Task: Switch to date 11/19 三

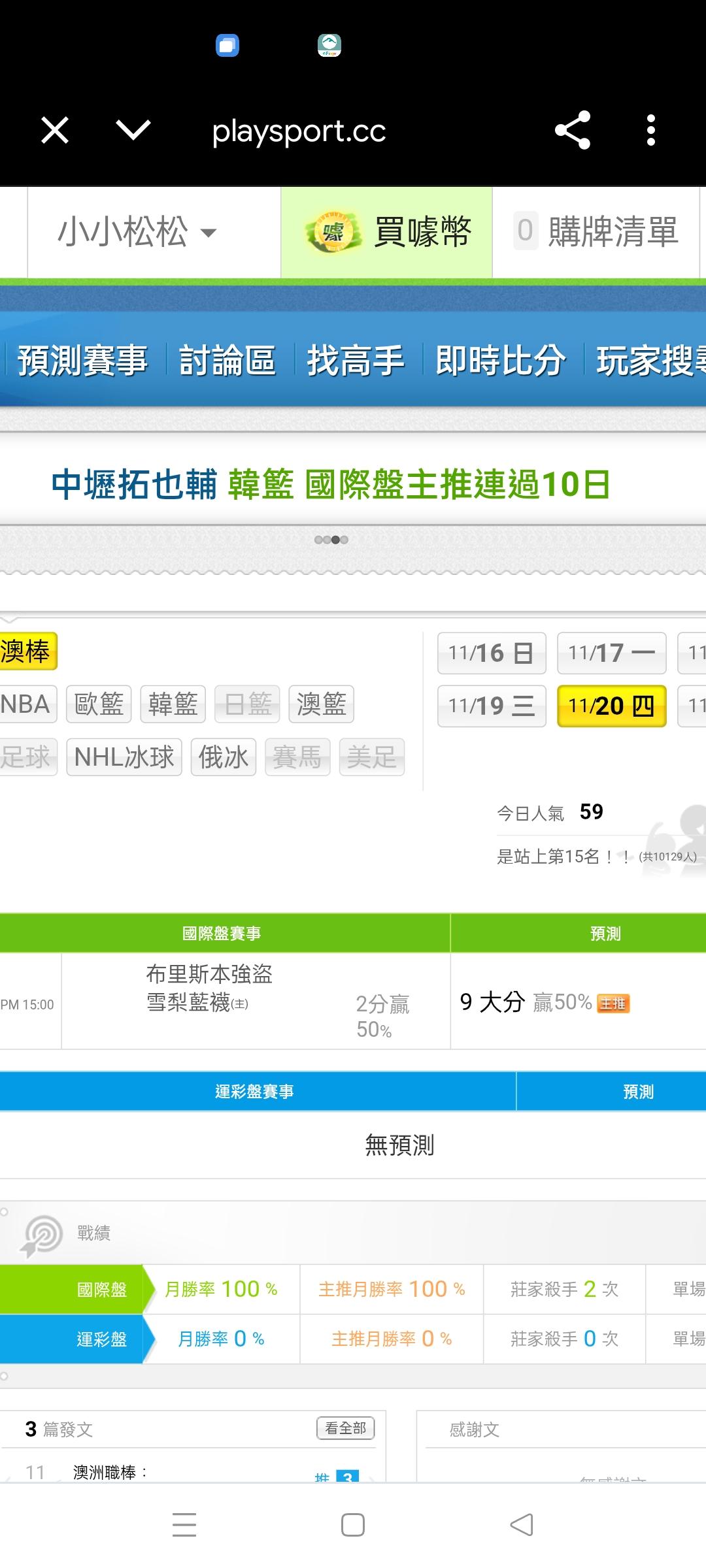Action: [x=492, y=706]
